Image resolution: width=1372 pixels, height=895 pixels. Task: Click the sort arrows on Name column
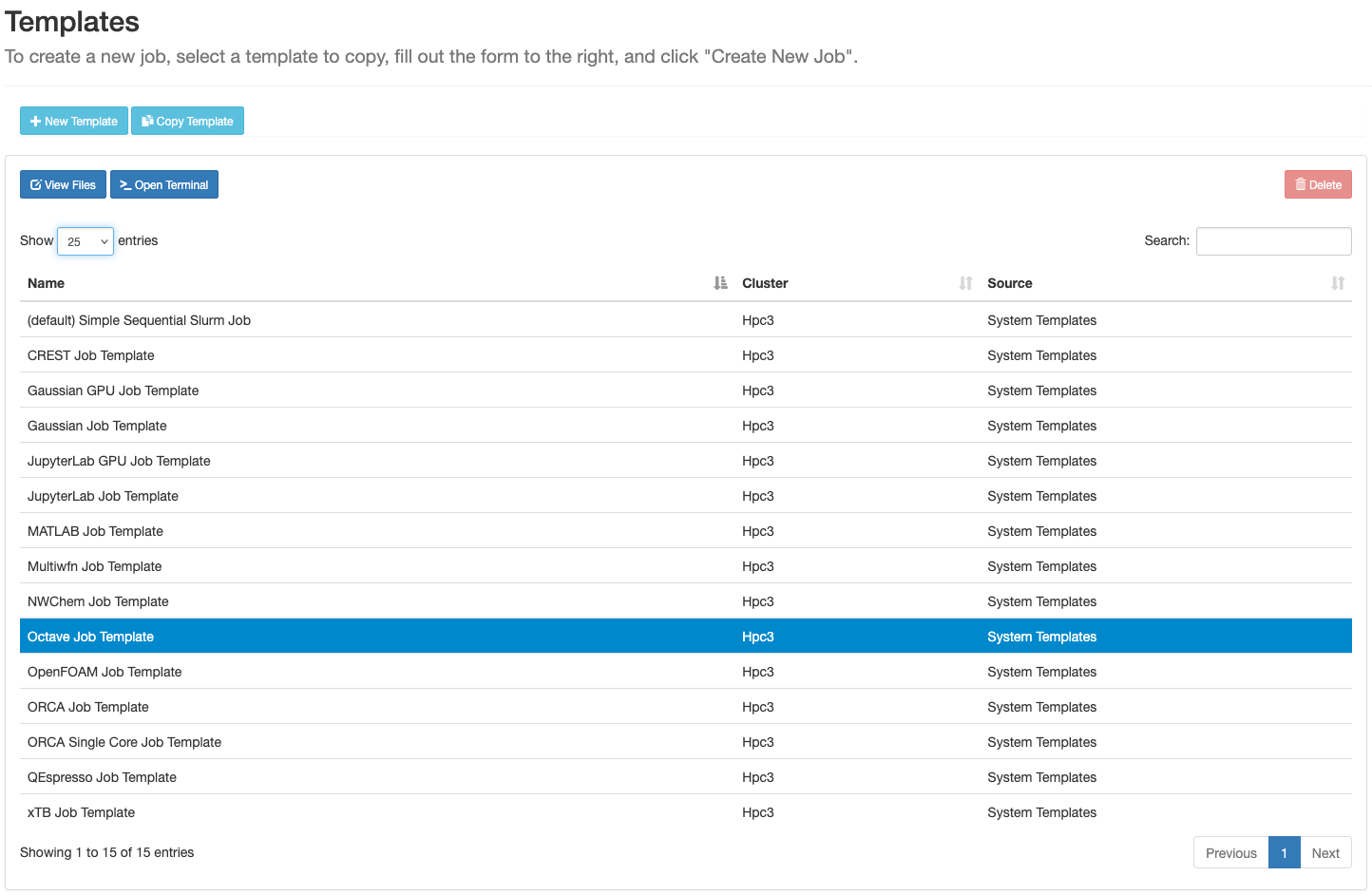coord(719,283)
